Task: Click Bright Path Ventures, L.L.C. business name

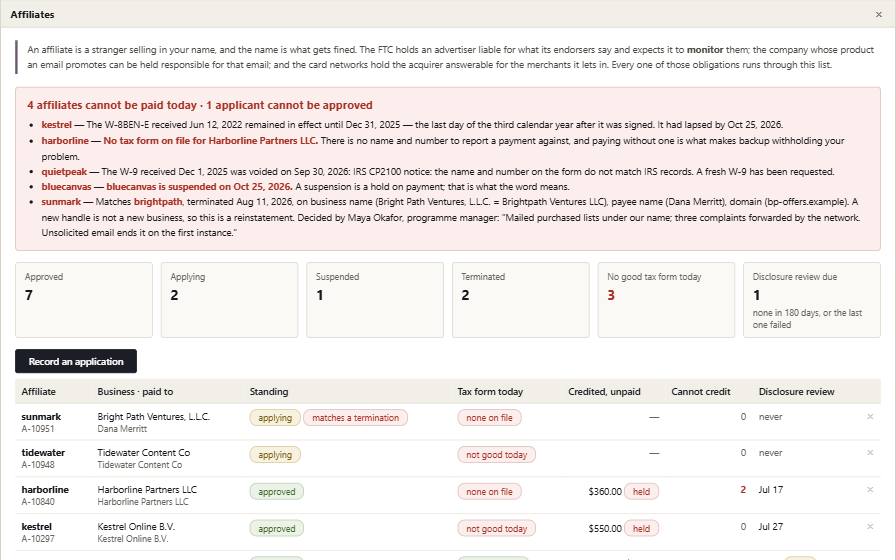Action: tap(154, 417)
